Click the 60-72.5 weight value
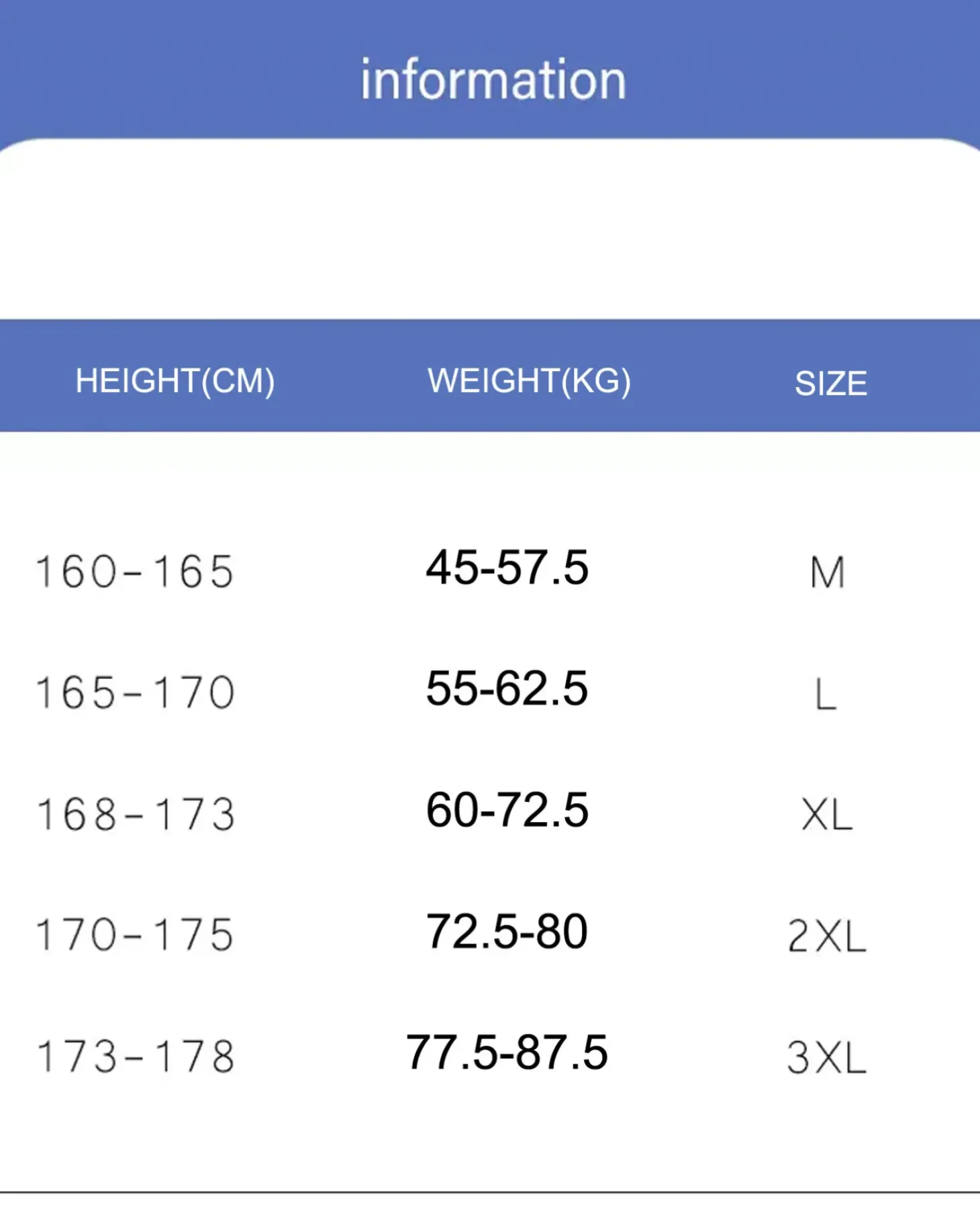 507,810
